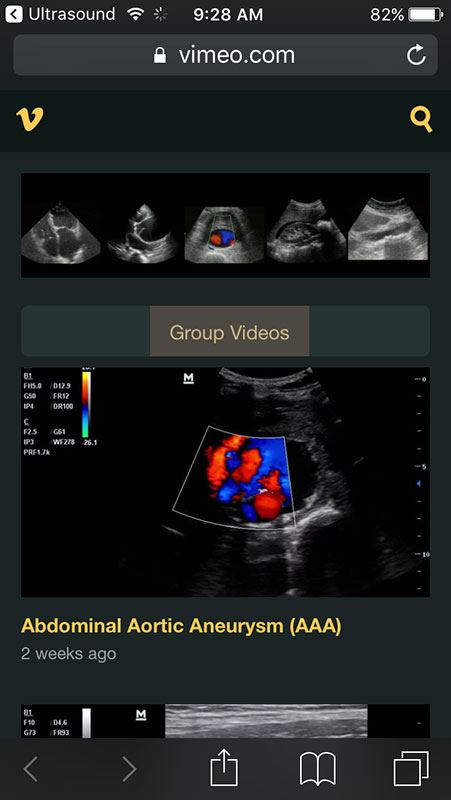Show open tabs in Safari
The height and width of the screenshot is (800, 451).
(411, 769)
